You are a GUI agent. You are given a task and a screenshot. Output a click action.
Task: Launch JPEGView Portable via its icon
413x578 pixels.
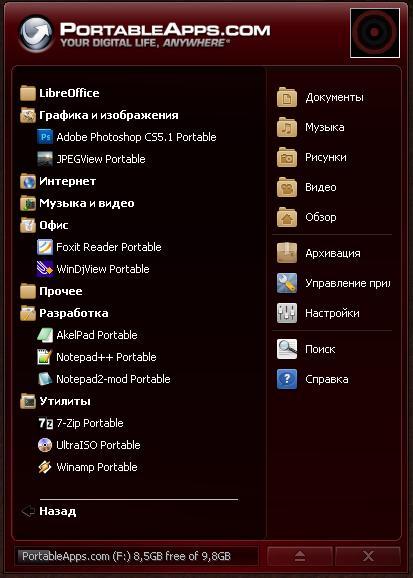pos(45,159)
